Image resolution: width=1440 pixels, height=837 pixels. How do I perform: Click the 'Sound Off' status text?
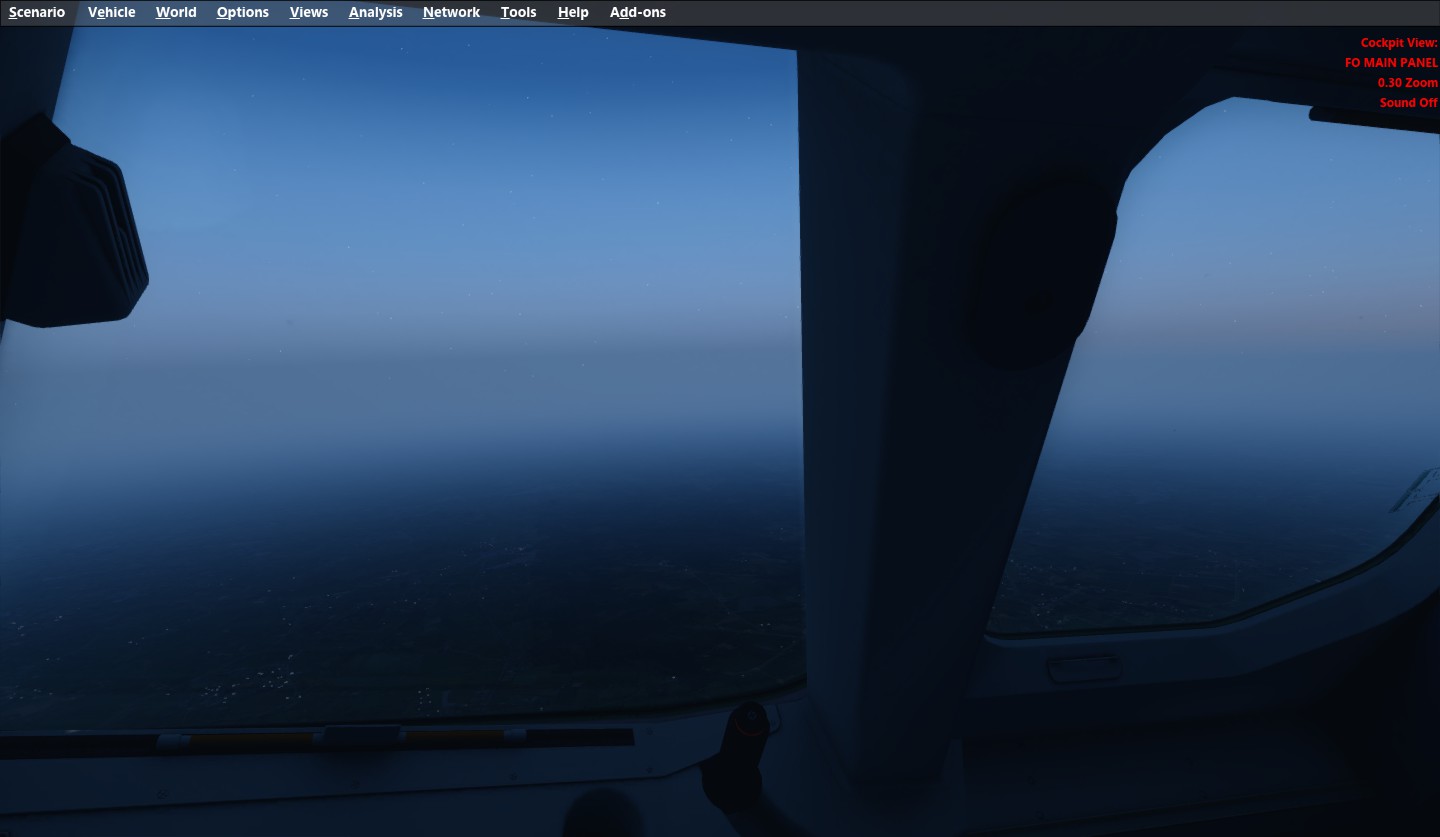tap(1408, 103)
